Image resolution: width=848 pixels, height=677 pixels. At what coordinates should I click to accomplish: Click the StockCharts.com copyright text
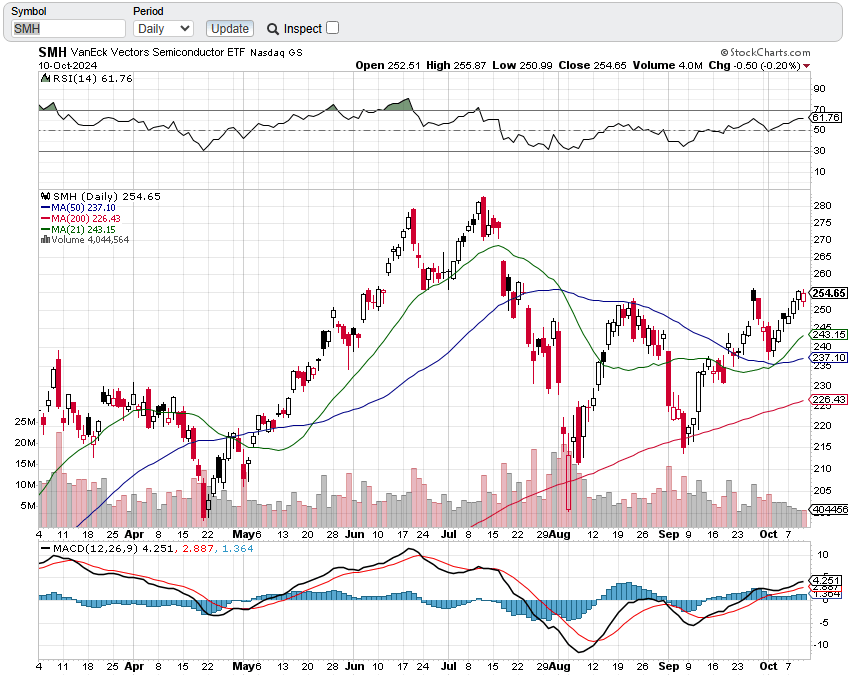point(765,52)
